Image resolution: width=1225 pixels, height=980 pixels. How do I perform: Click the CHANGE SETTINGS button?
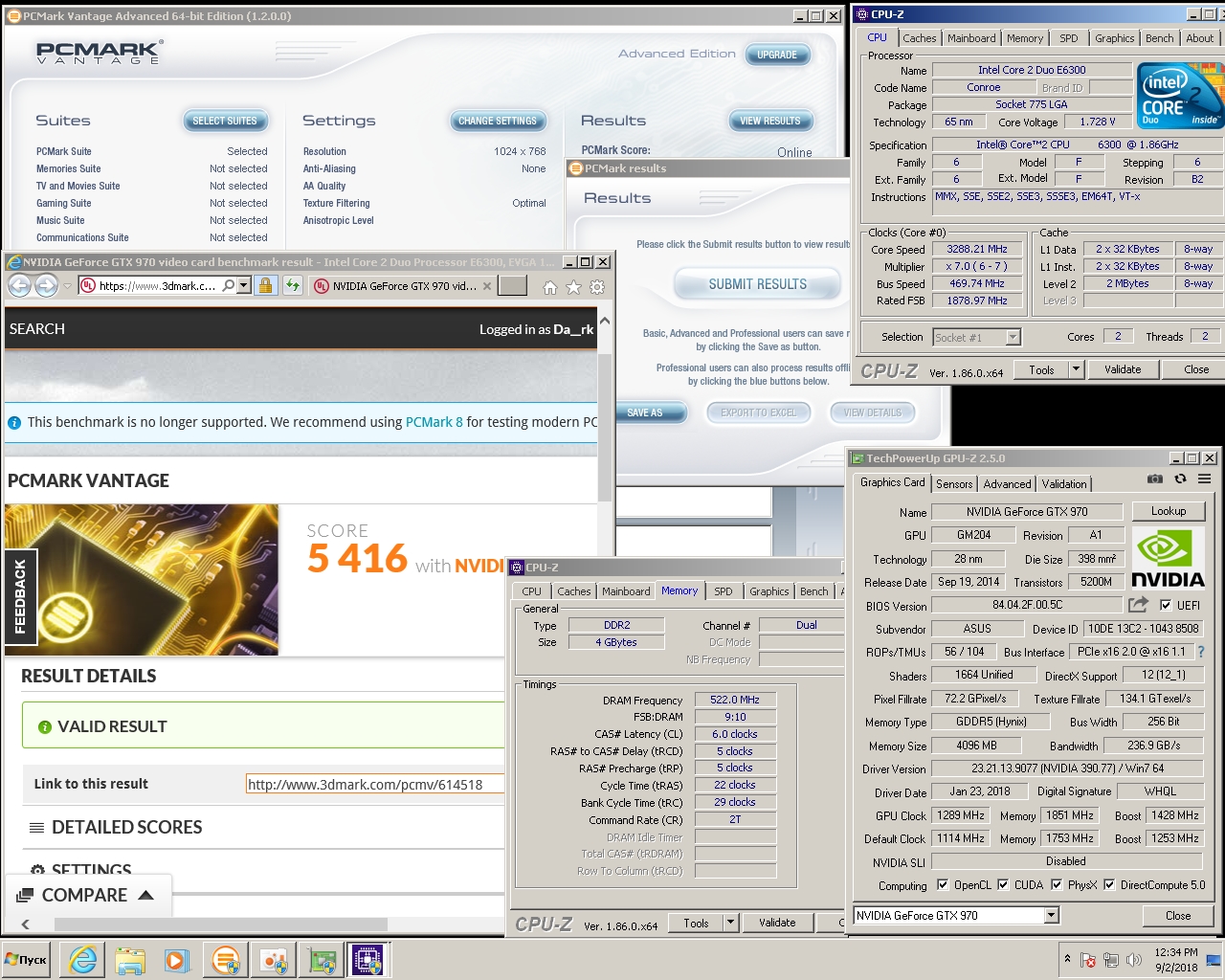498,121
